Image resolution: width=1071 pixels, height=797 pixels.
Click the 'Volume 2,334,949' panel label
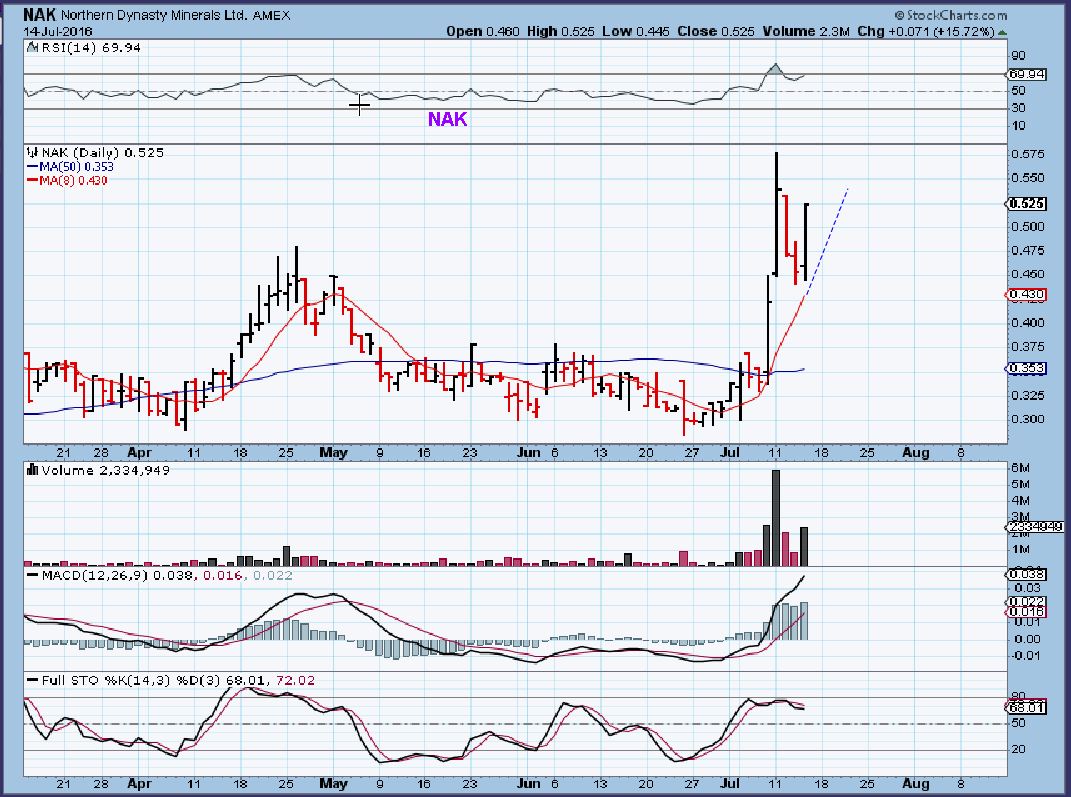pos(106,470)
